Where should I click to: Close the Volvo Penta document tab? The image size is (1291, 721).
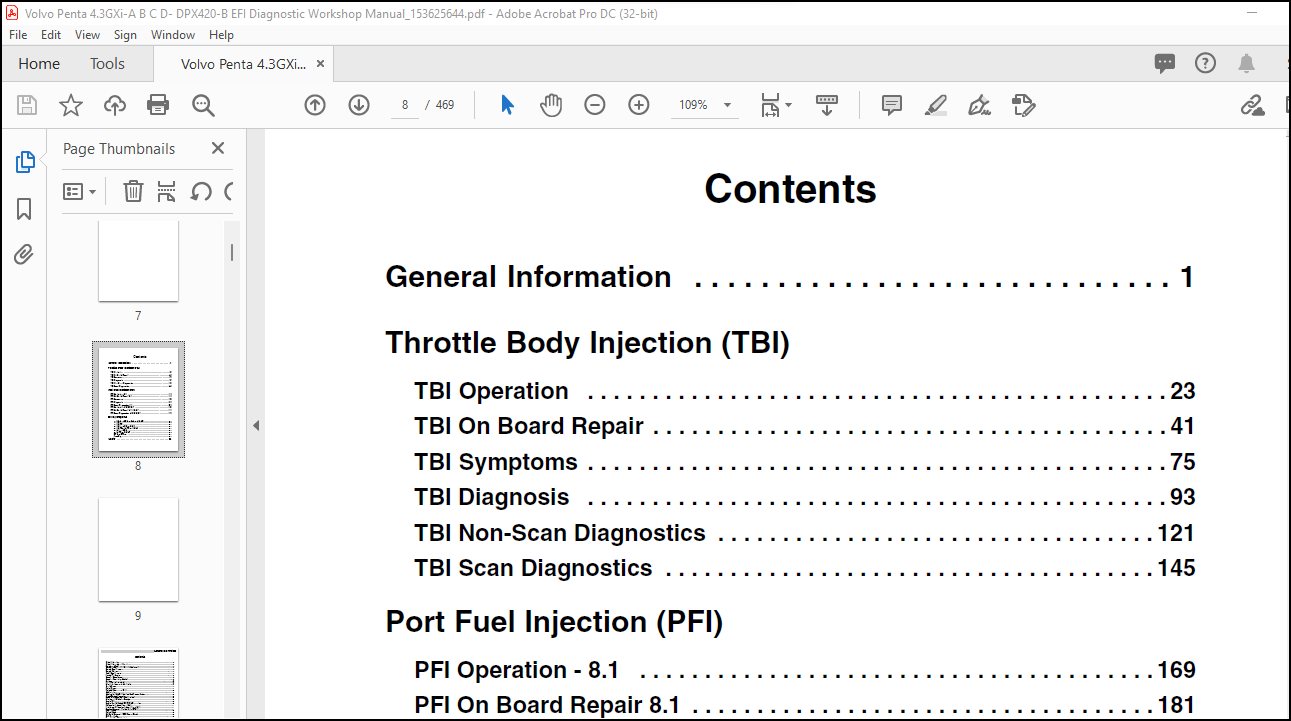pyautogui.click(x=320, y=63)
